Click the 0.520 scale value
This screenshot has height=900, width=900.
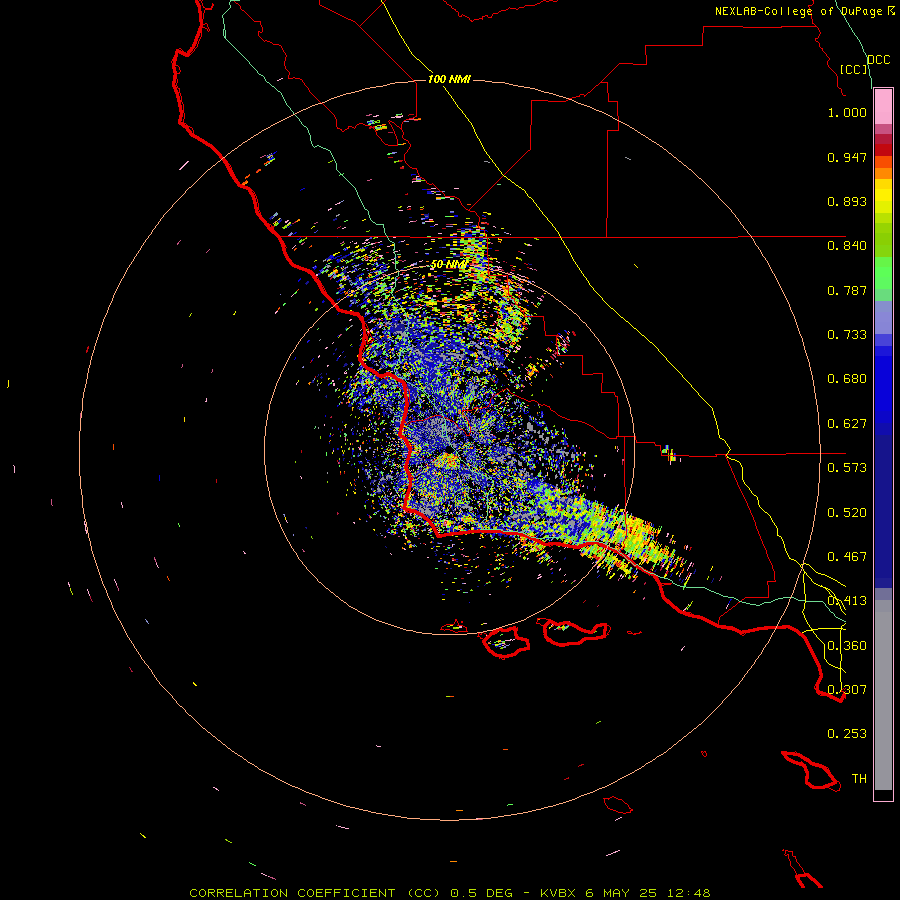click(847, 513)
